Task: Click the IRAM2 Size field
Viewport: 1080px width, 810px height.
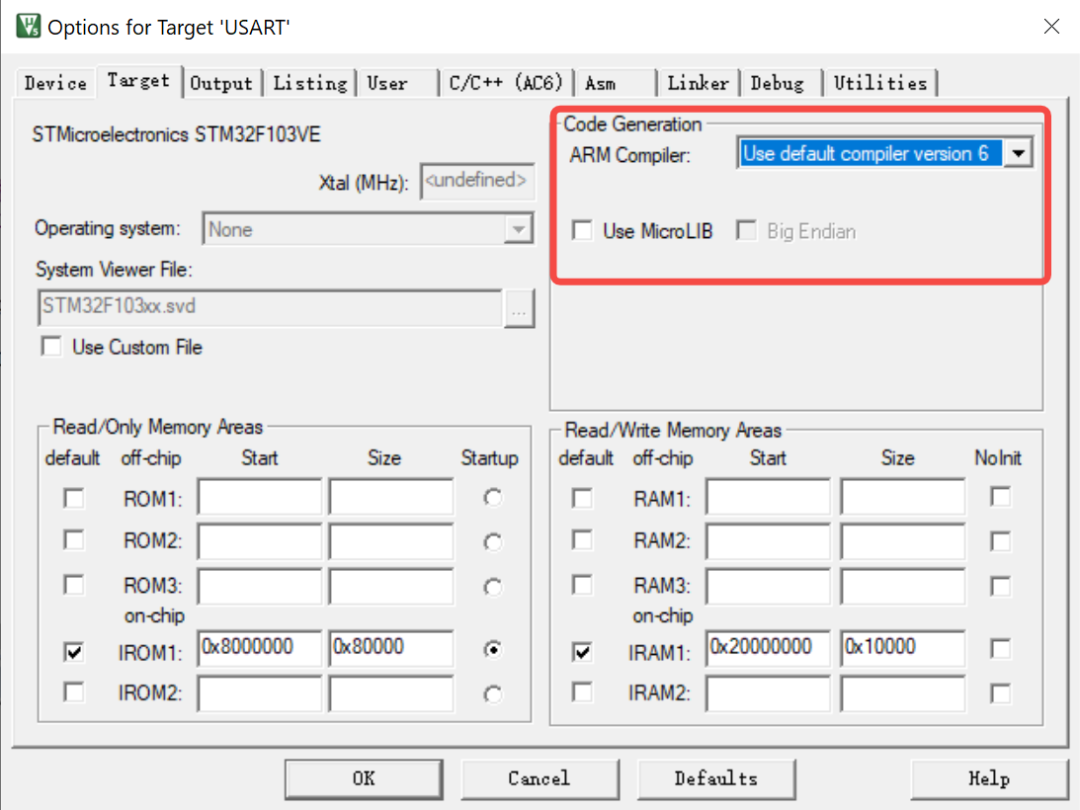Action: [x=902, y=693]
